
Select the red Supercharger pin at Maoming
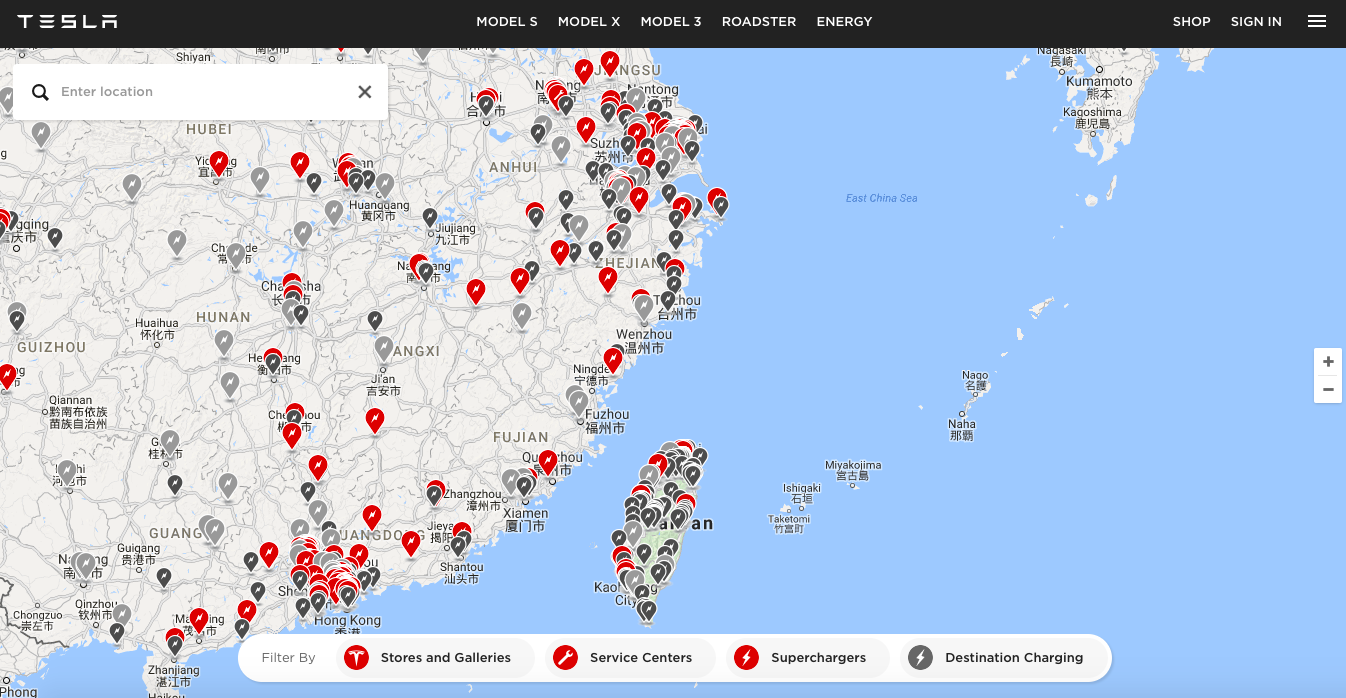[199, 620]
